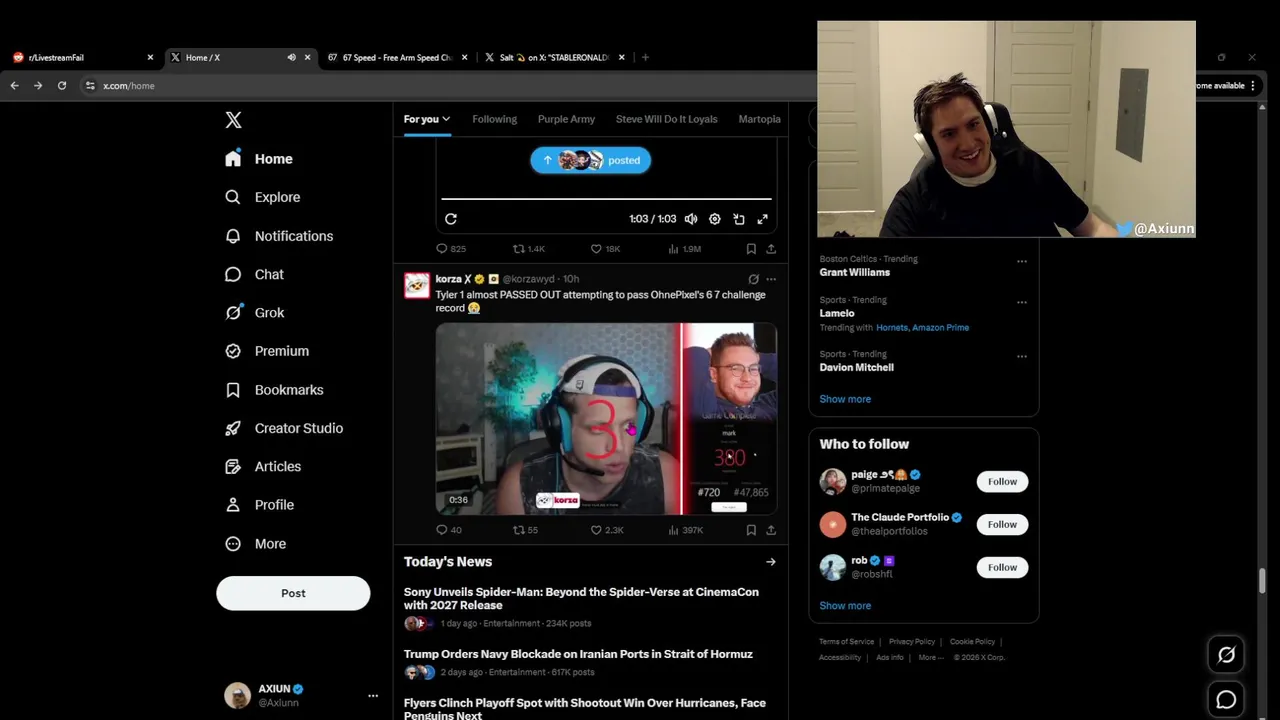The height and width of the screenshot is (720, 1280).
Task: Open AXIUN account options menu
Action: point(372,696)
